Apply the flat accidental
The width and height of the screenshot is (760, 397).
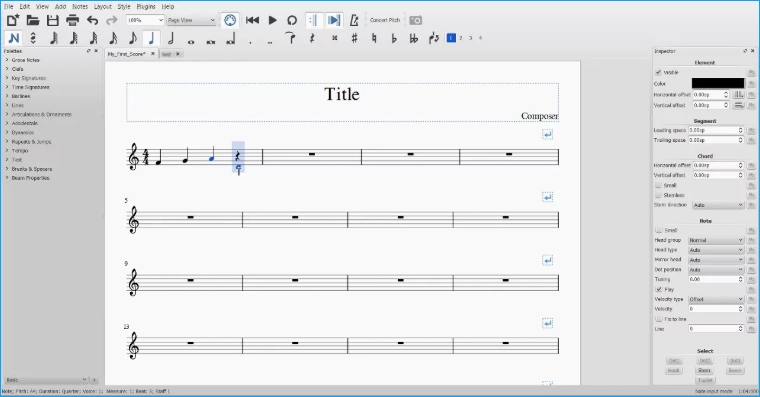(394, 38)
